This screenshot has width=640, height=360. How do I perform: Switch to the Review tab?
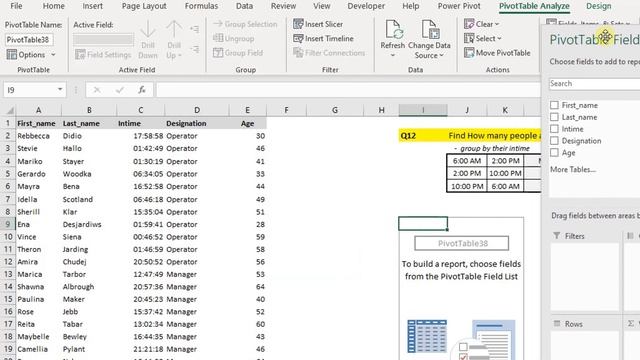[283, 6]
